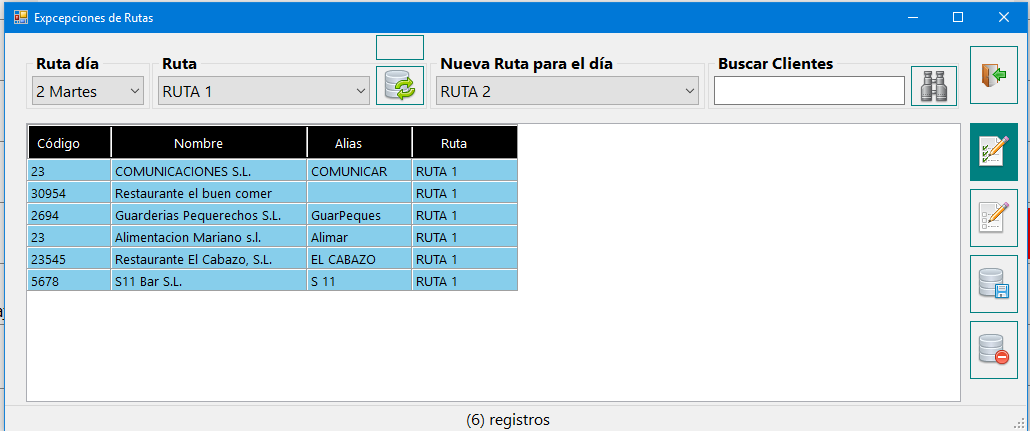Select the S11 Bar S.L. row
The height and width of the screenshot is (431, 1030).
coord(272,281)
